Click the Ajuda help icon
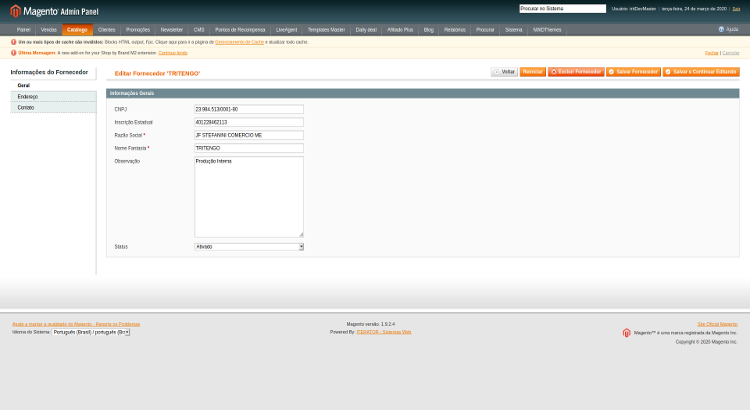750x410 pixels. click(721, 30)
